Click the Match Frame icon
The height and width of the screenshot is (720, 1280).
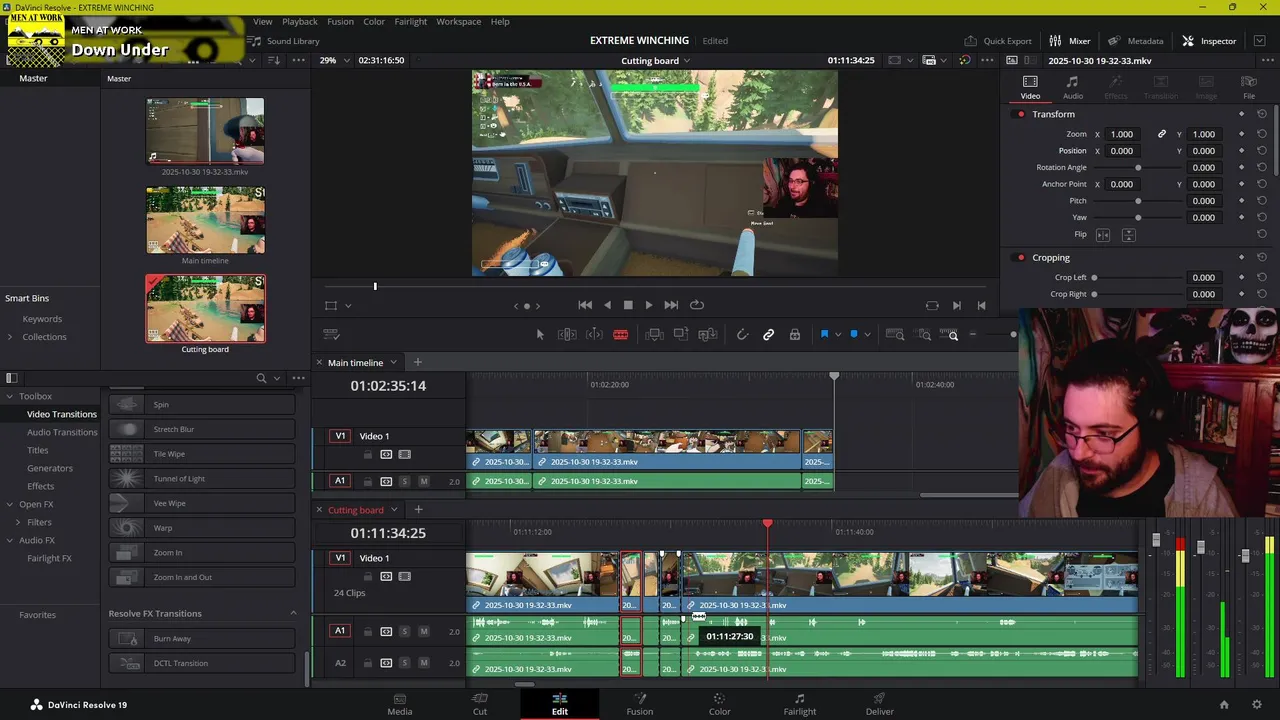coord(932,305)
